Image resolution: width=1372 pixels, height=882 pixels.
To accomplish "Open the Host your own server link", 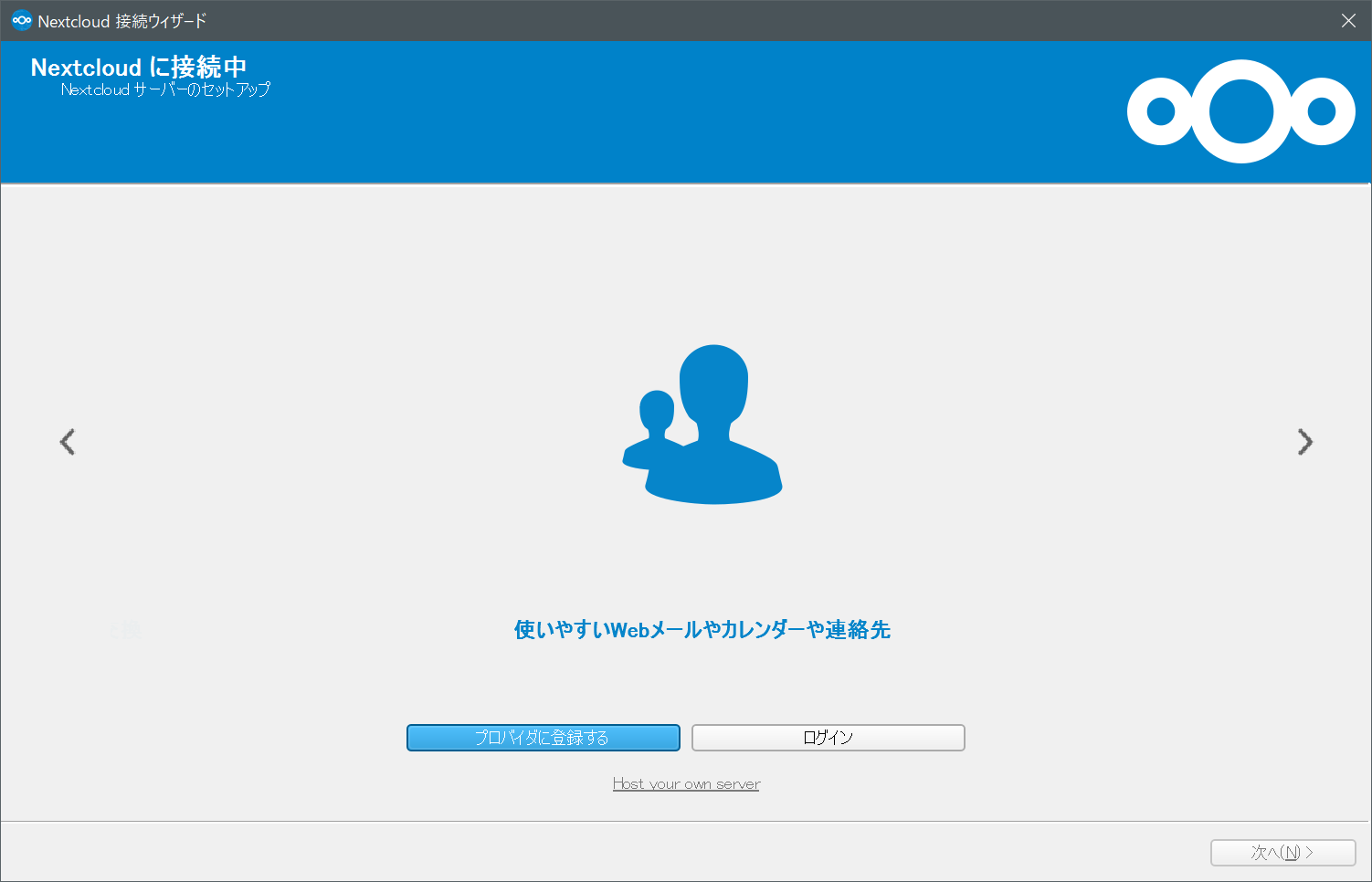I will pyautogui.click(x=686, y=783).
